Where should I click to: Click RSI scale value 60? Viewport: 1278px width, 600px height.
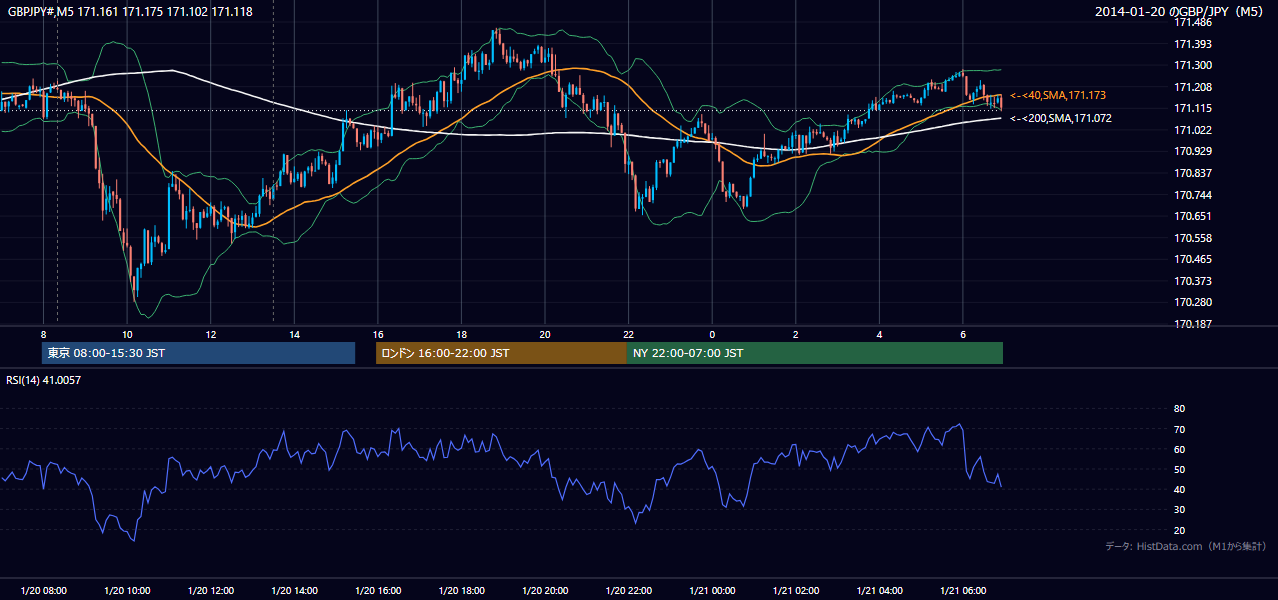coord(1179,449)
